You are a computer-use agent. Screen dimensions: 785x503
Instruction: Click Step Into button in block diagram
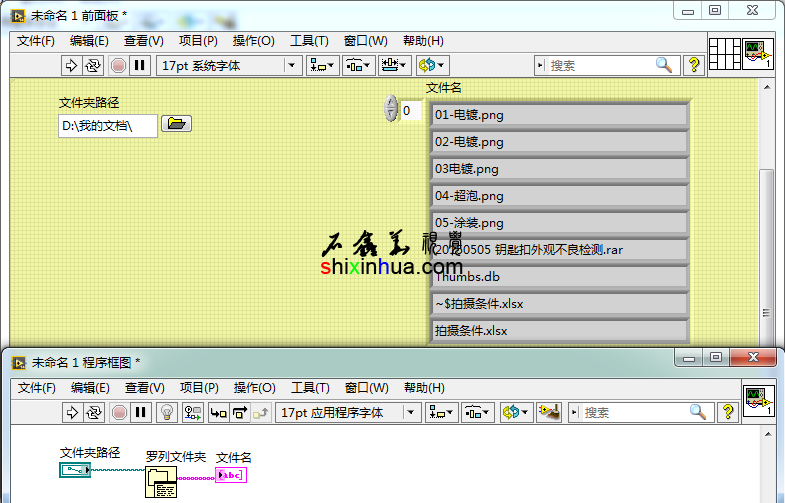218,412
